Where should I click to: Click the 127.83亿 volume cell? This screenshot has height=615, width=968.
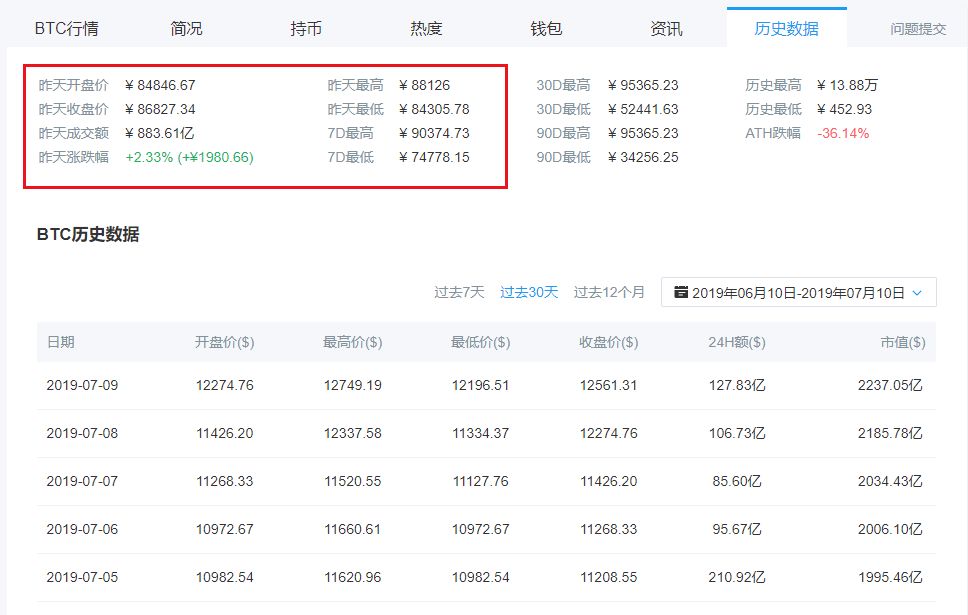[x=736, y=385]
